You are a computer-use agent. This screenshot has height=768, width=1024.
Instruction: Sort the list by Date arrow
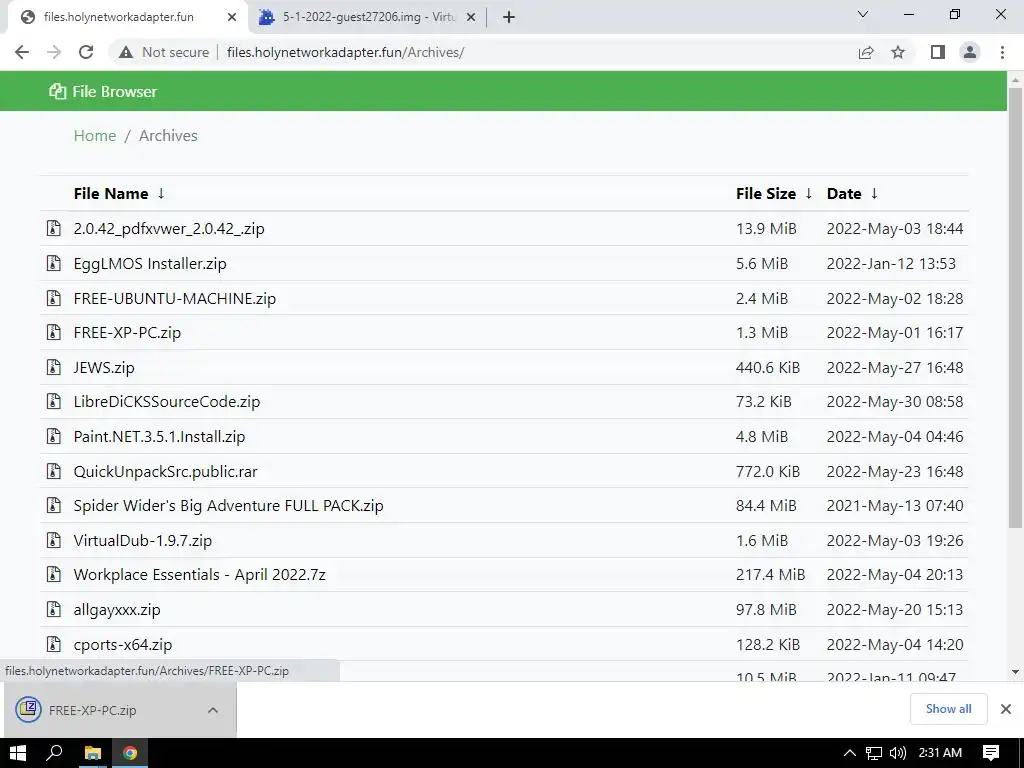(874, 193)
